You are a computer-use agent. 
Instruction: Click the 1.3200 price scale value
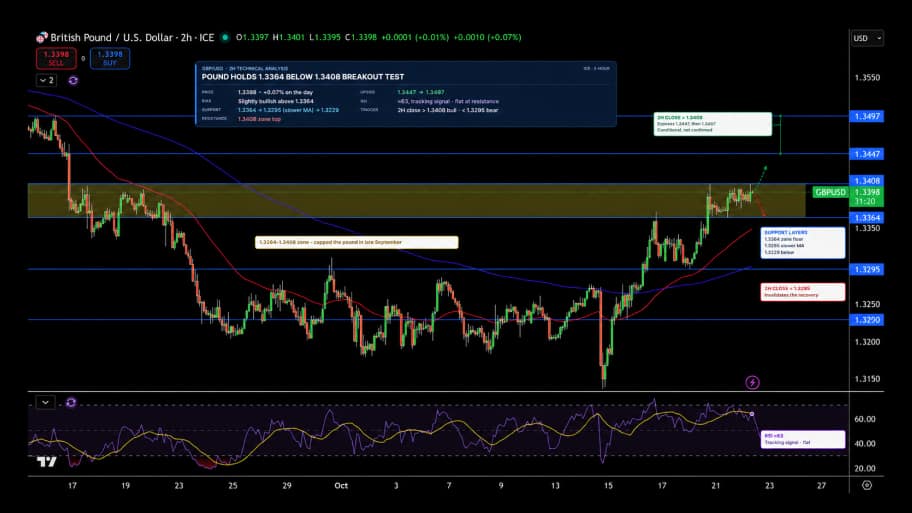click(x=867, y=342)
